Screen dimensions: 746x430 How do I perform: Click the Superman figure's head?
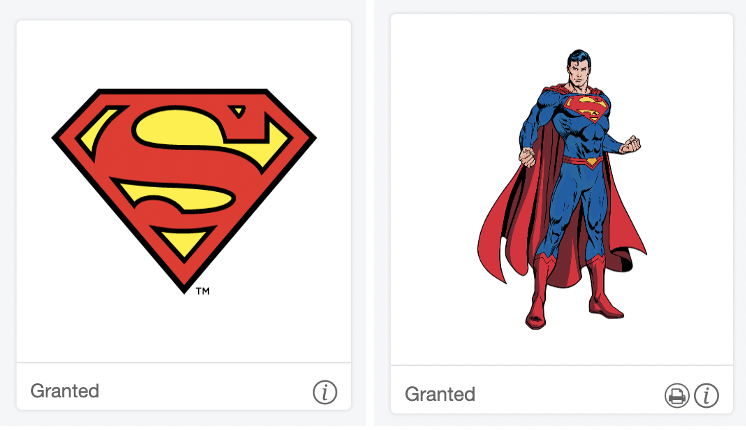tap(579, 69)
